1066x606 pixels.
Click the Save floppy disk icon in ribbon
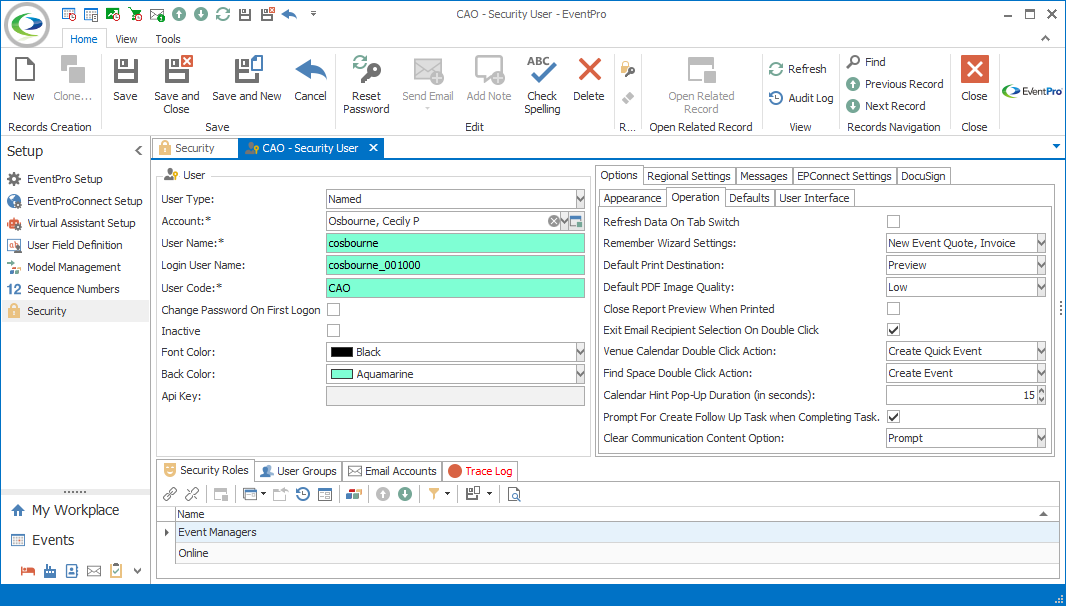[125, 71]
